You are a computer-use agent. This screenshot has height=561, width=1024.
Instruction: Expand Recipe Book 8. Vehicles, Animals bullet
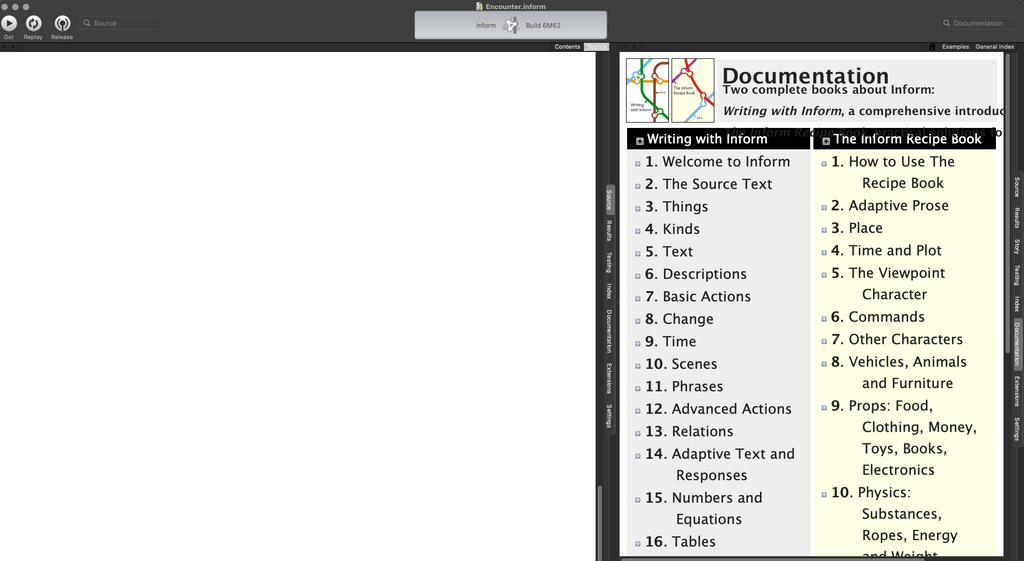coord(824,364)
